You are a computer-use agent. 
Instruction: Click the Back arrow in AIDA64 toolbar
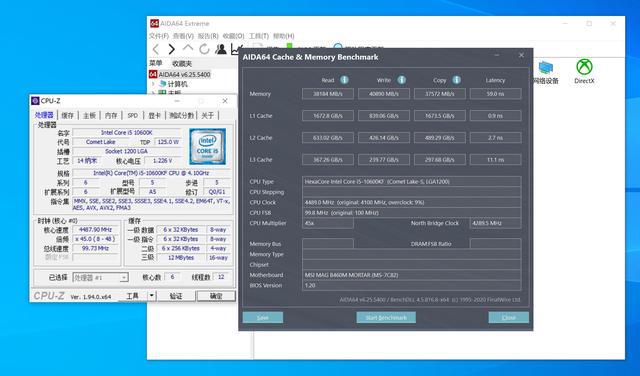(x=156, y=49)
